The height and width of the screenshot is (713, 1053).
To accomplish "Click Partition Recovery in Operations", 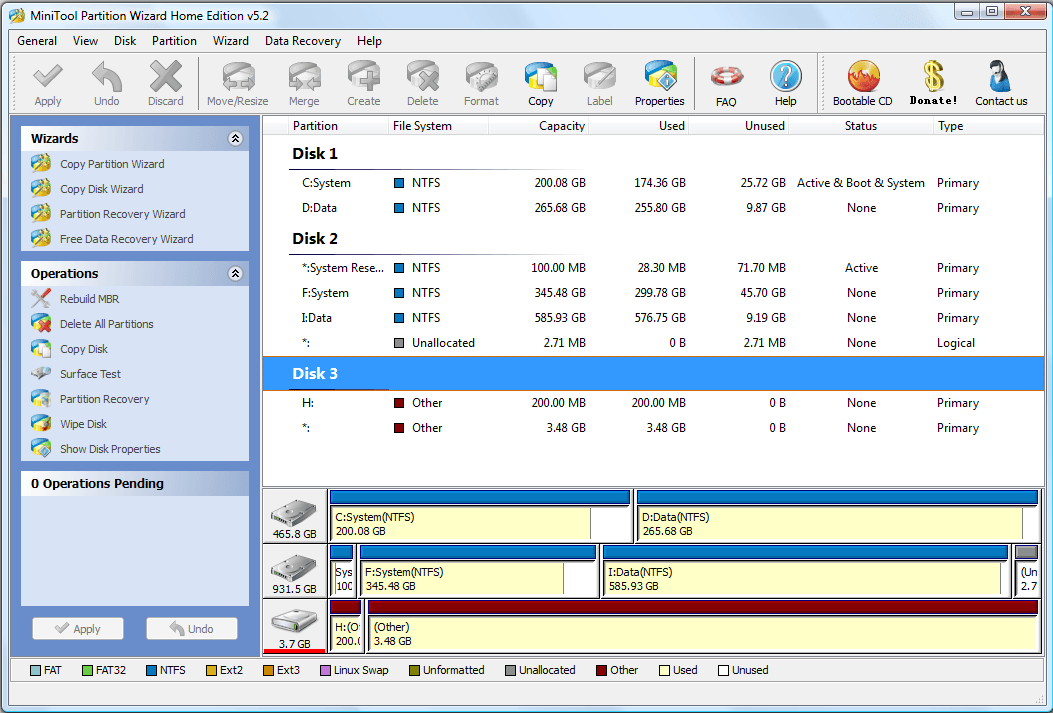I will [104, 399].
